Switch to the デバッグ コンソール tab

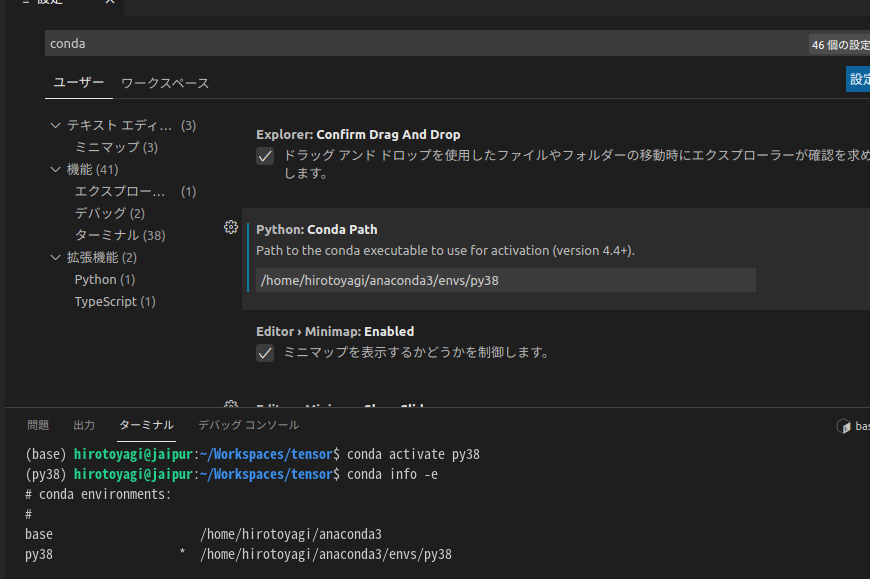click(x=248, y=425)
